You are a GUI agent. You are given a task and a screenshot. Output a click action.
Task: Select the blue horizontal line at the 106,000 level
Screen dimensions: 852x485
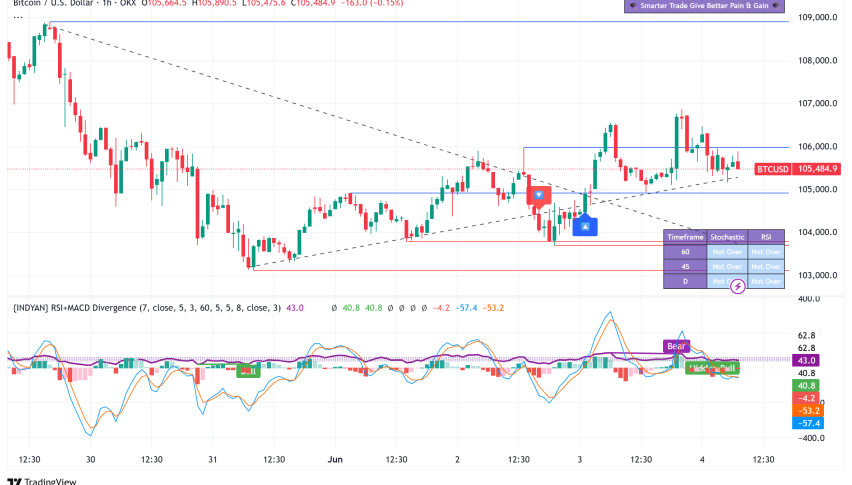click(656, 147)
